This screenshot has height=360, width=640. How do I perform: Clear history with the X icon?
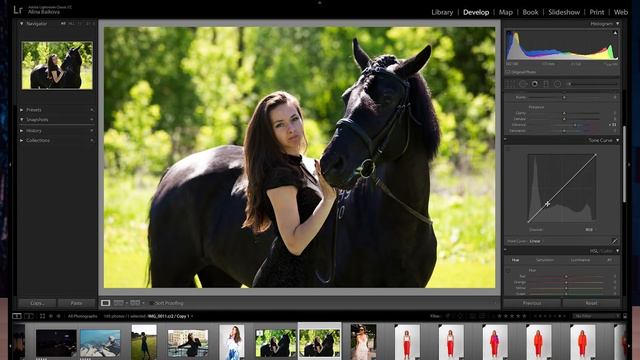pos(91,131)
